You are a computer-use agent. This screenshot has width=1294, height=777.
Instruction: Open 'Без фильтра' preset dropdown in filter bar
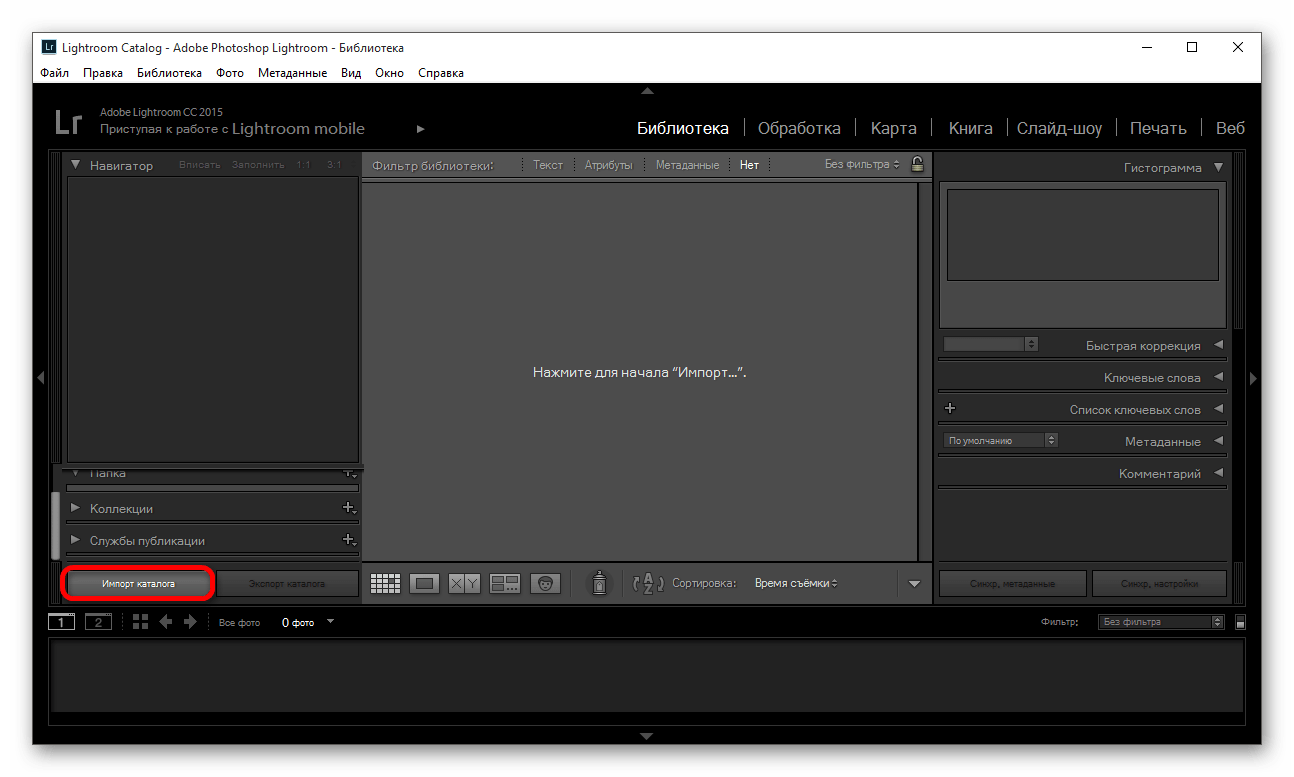coord(862,164)
